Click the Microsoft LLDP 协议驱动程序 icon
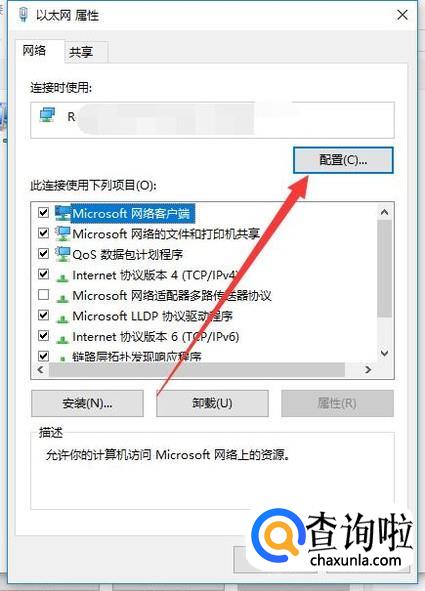 point(63,318)
